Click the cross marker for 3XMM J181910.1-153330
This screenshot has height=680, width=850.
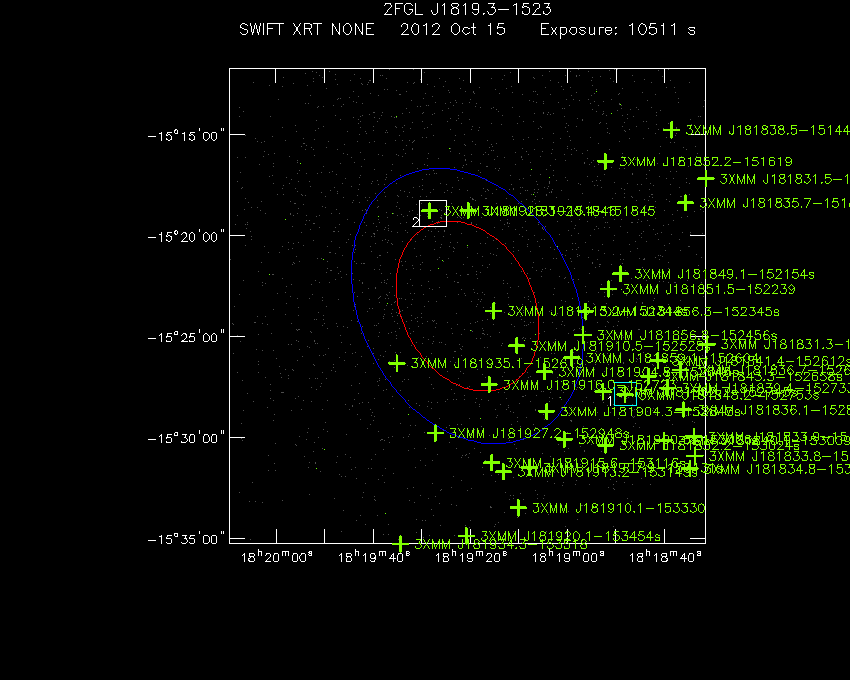[x=518, y=508]
